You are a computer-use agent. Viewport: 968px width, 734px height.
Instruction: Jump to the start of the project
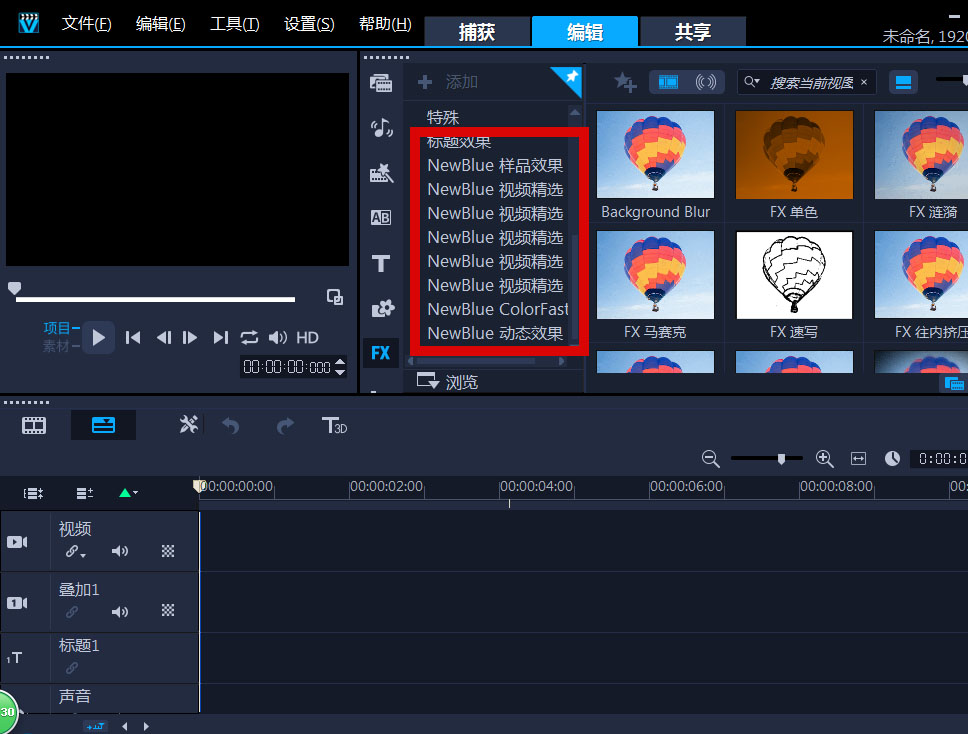[133, 338]
